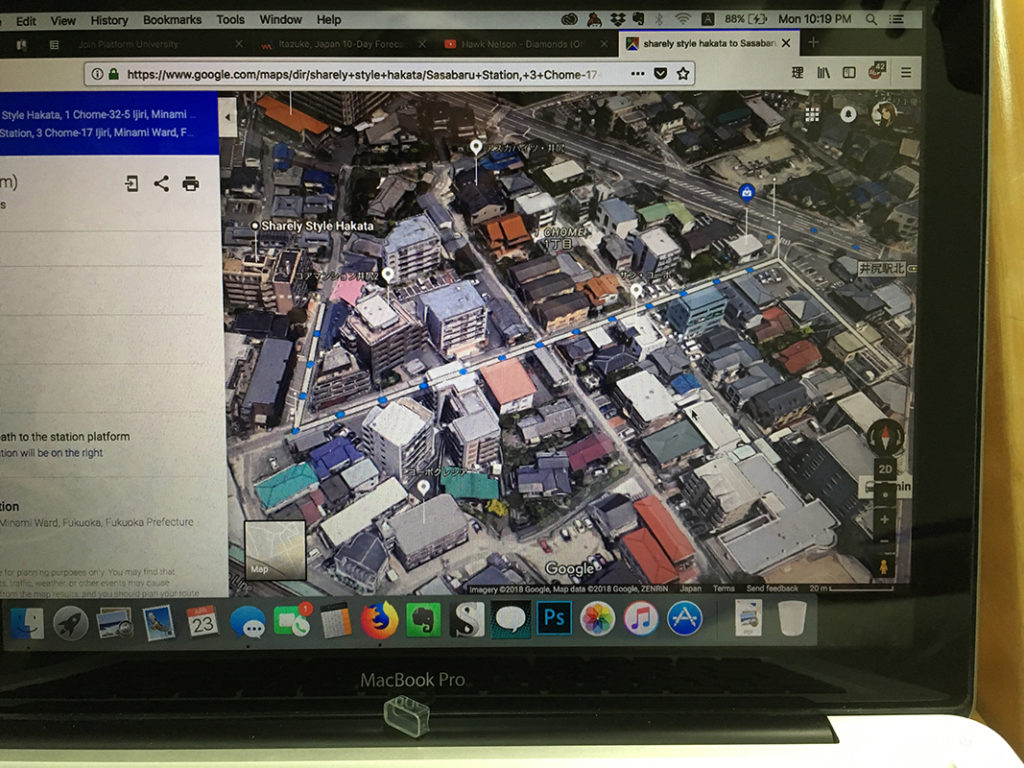Open the Window menu
Screen dimensions: 1024x768
(281, 20)
